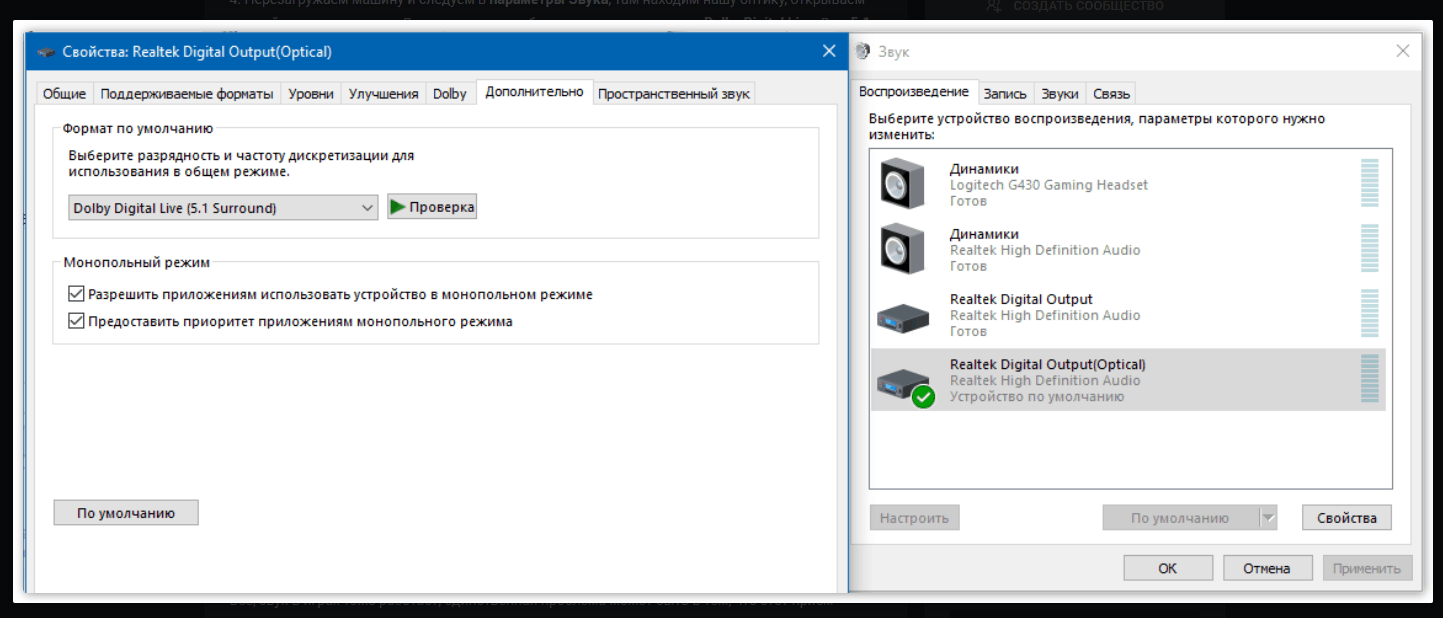
Task: Click Применить button
Action: click(x=1367, y=568)
